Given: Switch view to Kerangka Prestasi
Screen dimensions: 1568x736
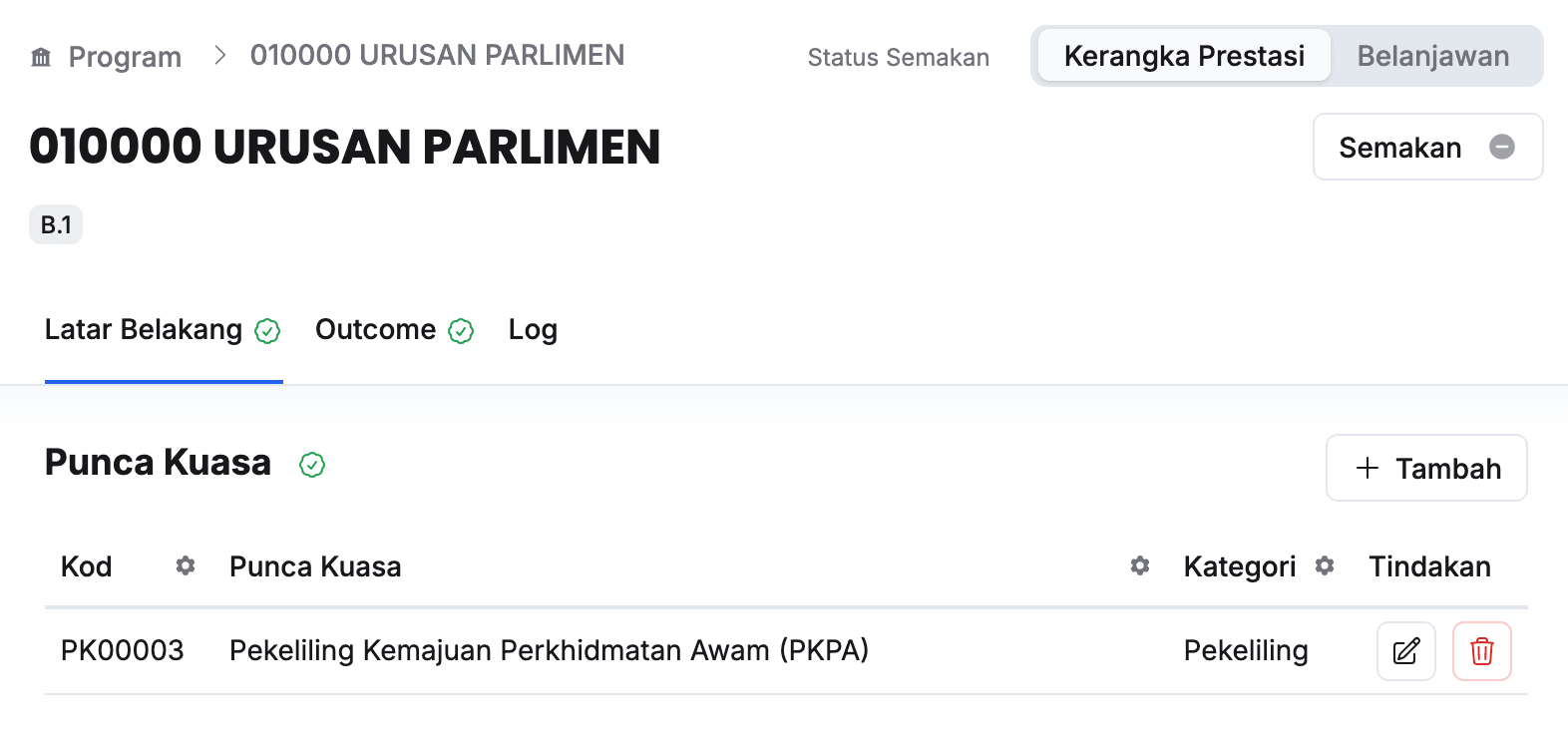Looking at the screenshot, I should (x=1184, y=56).
